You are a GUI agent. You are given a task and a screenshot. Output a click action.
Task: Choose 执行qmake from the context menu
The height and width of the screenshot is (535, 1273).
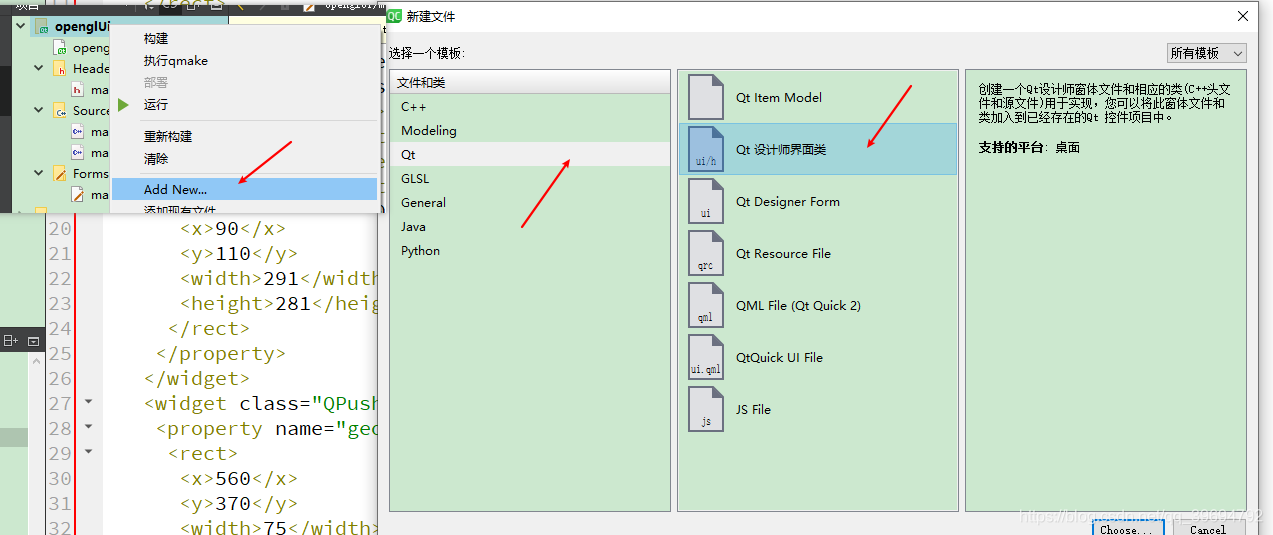(x=176, y=60)
